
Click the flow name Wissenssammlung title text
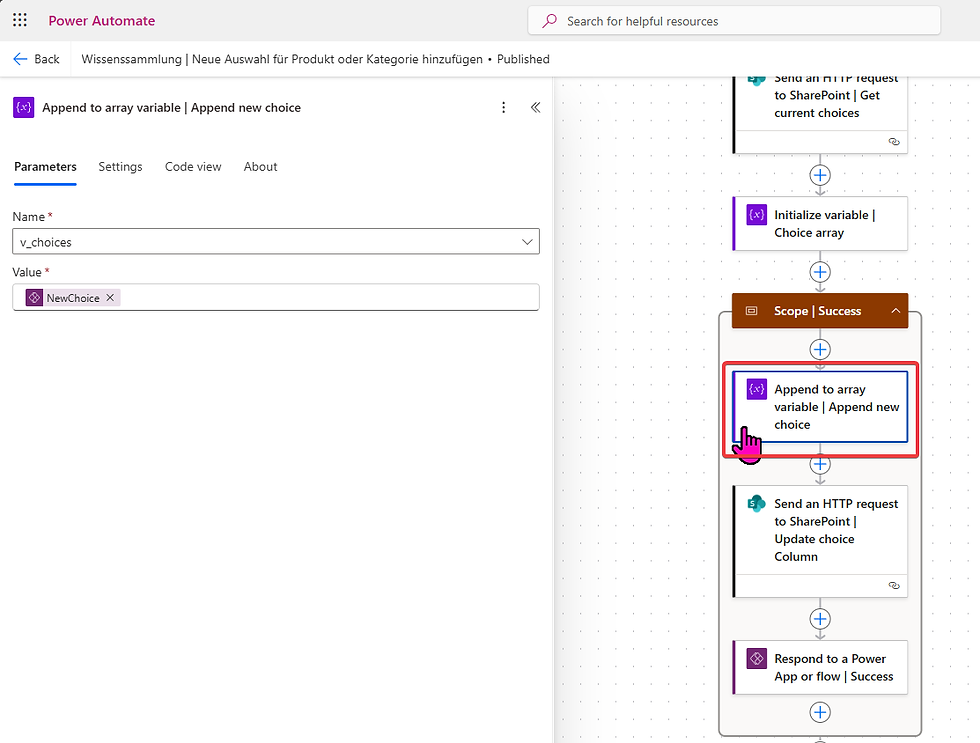point(282,59)
